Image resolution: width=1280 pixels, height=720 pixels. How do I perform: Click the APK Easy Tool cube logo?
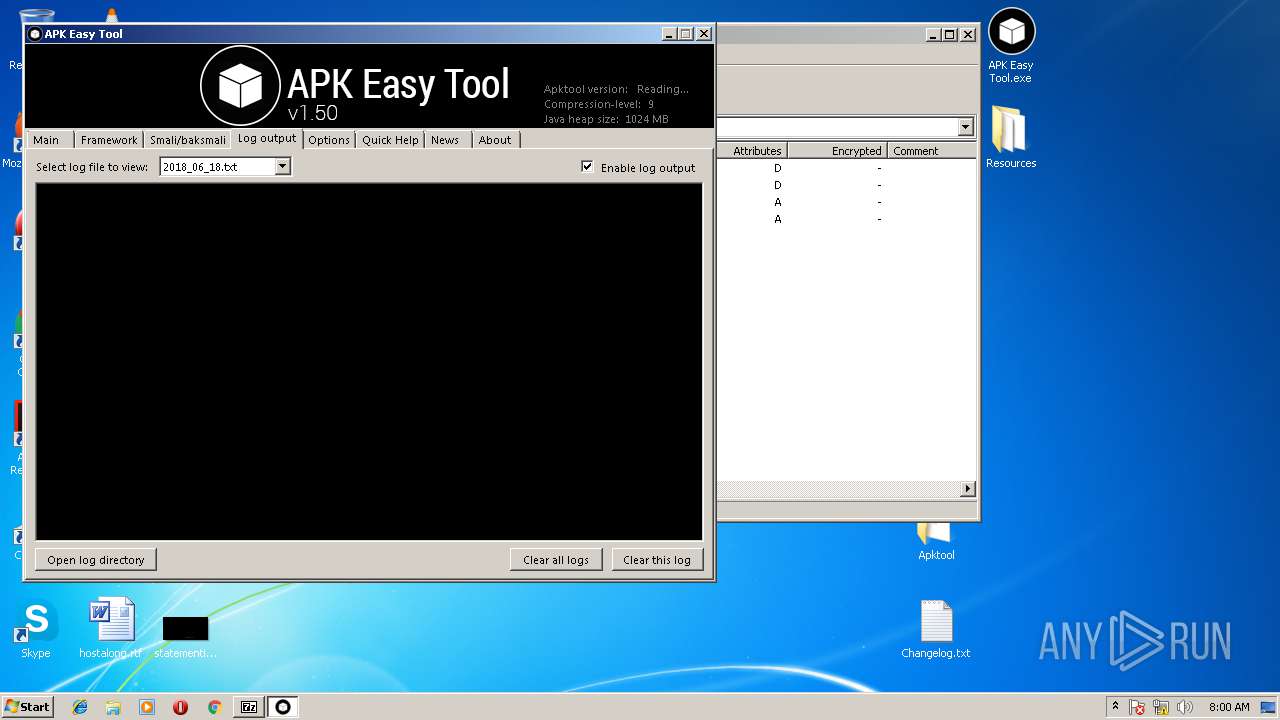coord(240,85)
